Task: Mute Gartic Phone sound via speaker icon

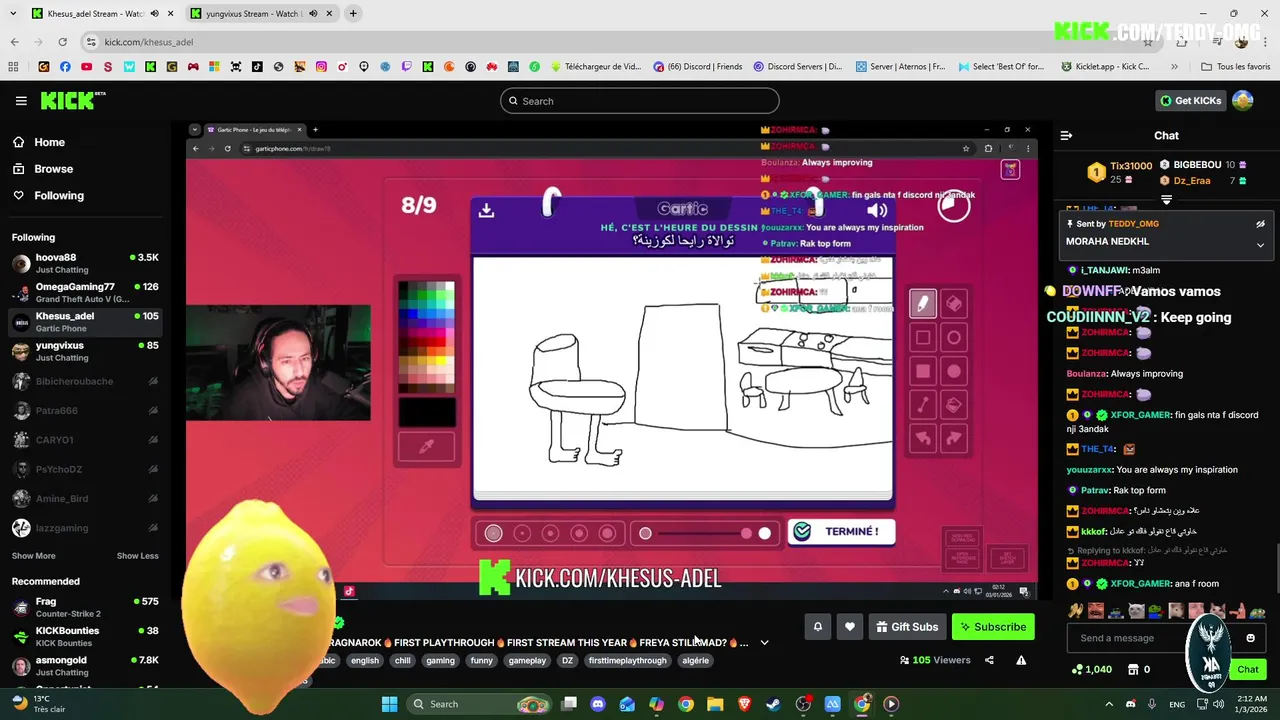Action: (877, 210)
